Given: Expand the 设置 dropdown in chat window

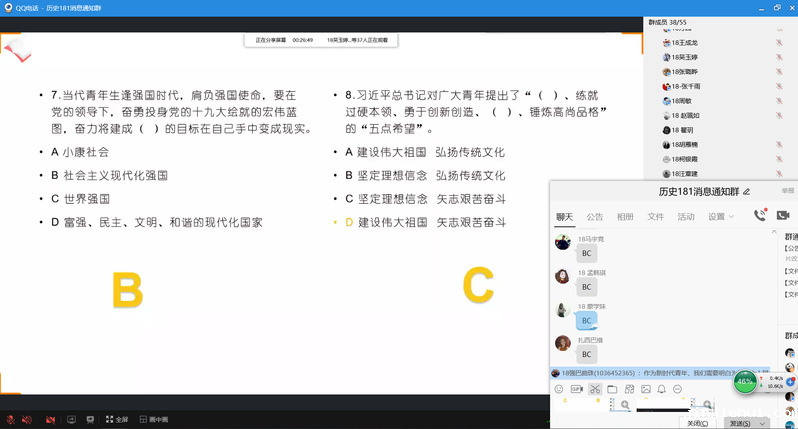Looking at the screenshot, I should (720, 216).
